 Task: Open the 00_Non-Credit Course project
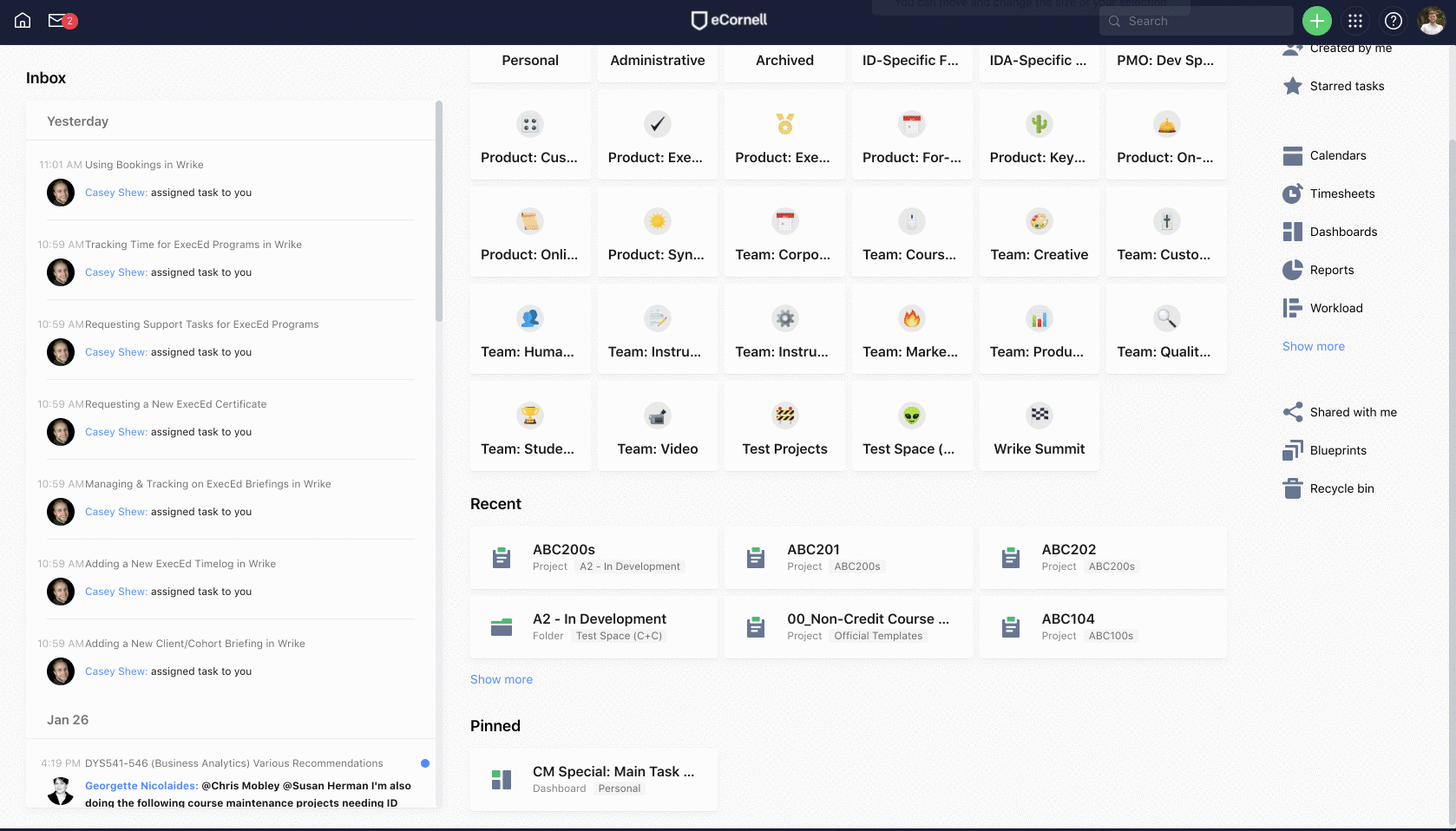click(848, 627)
